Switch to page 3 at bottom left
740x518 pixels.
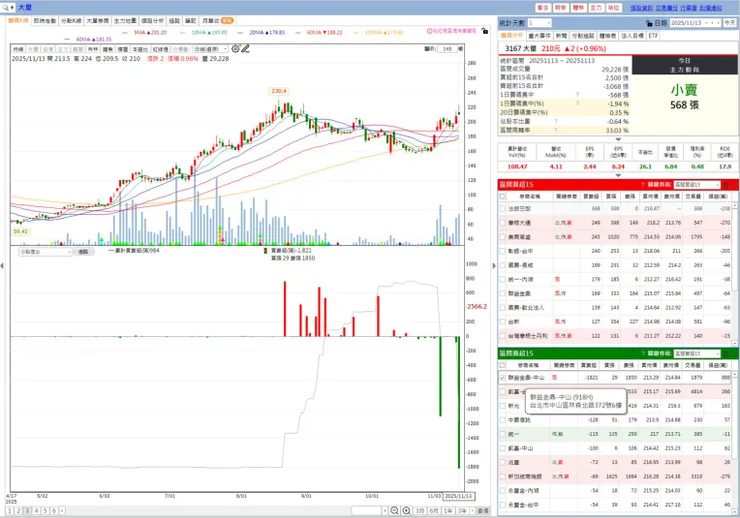(x=27, y=510)
